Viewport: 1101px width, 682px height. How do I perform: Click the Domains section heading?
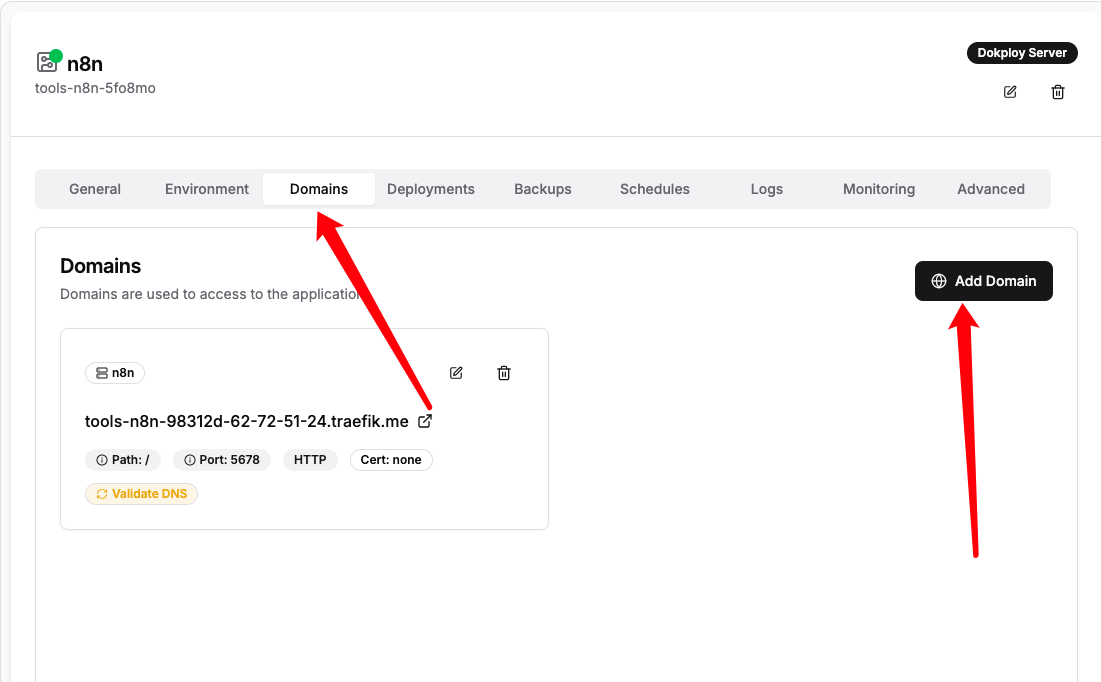100,266
